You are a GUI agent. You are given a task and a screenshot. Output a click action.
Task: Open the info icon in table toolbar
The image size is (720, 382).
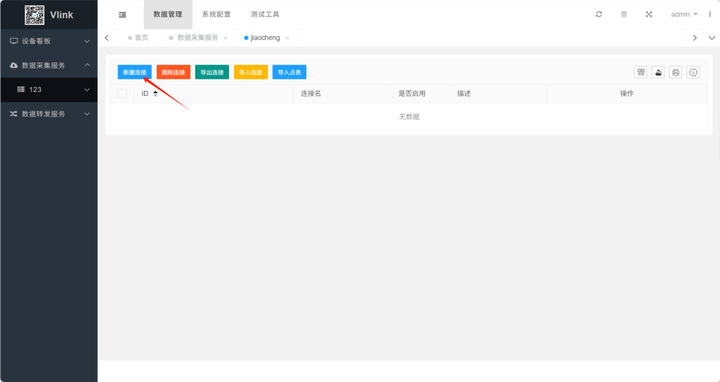(693, 72)
